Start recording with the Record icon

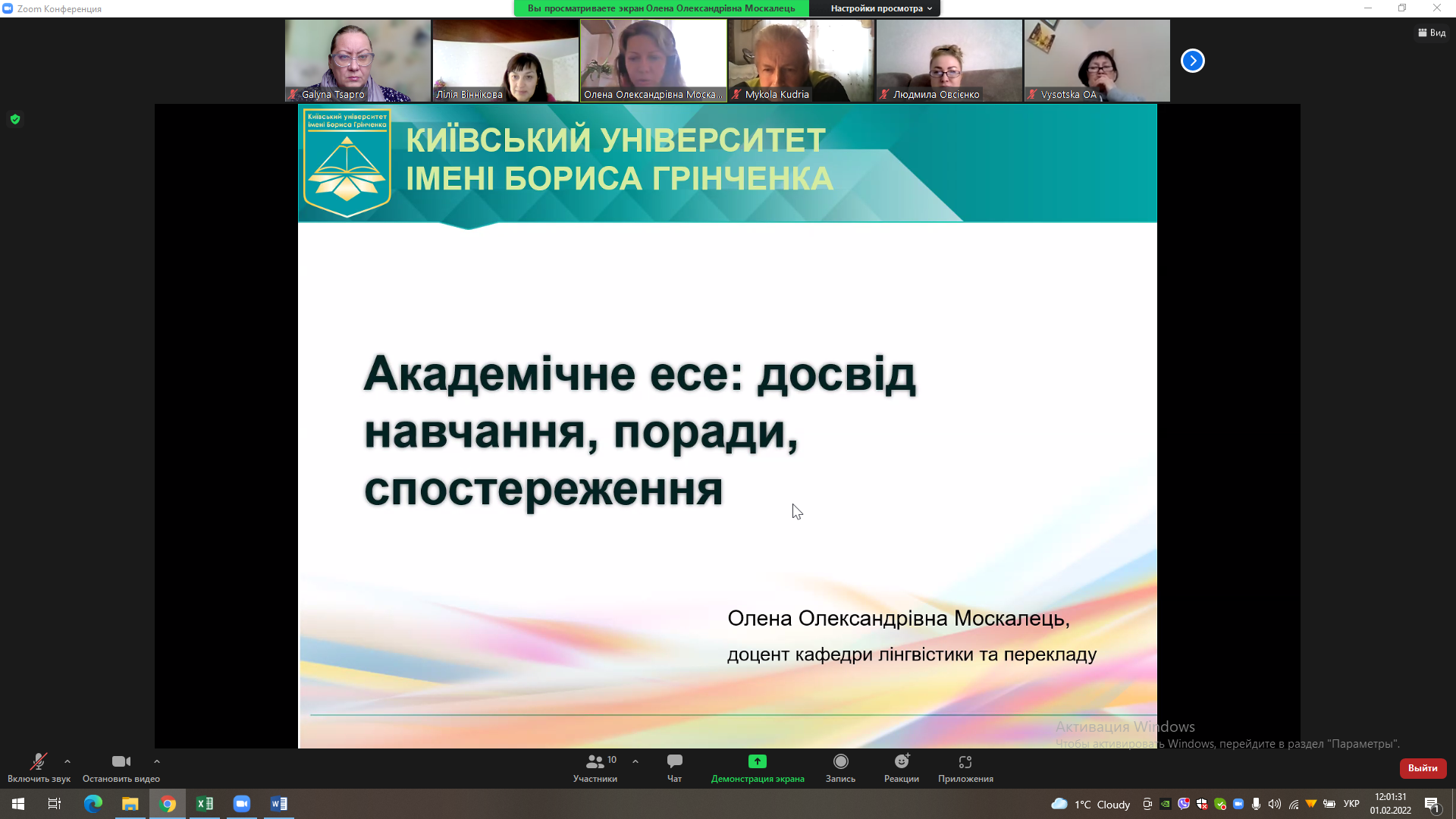coord(840,761)
